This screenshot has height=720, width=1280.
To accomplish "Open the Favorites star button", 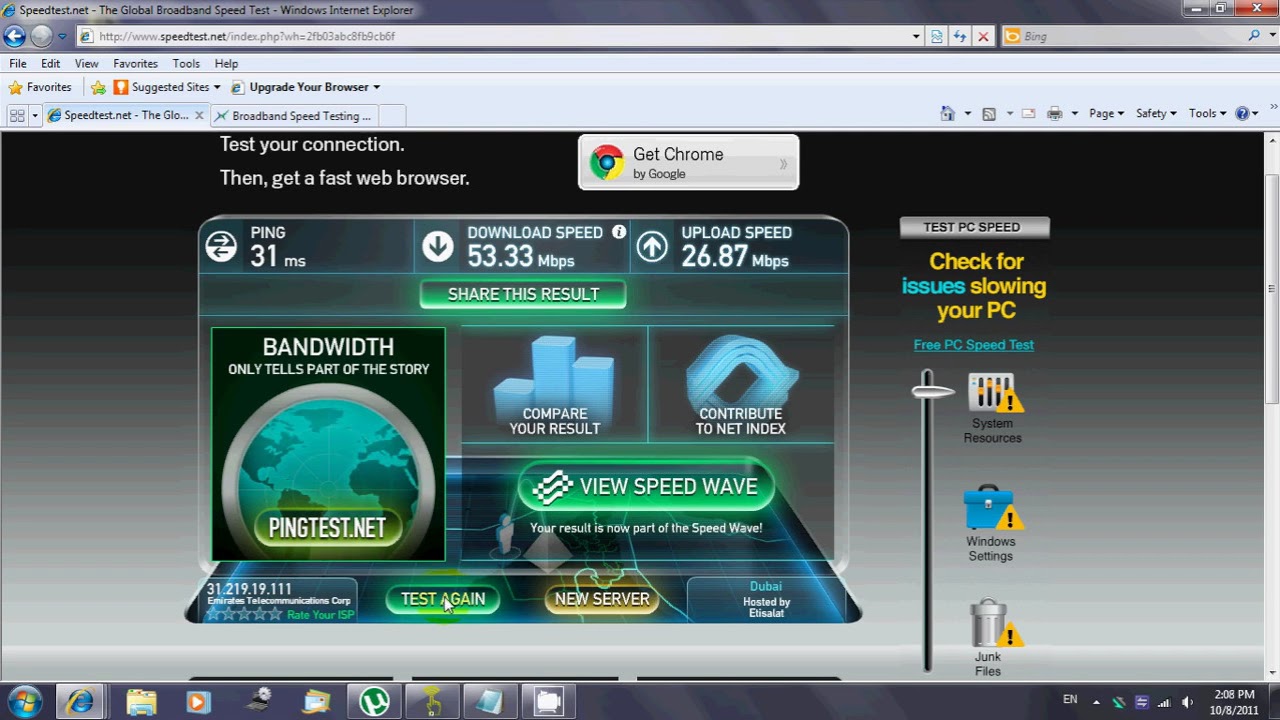I will [40, 87].
